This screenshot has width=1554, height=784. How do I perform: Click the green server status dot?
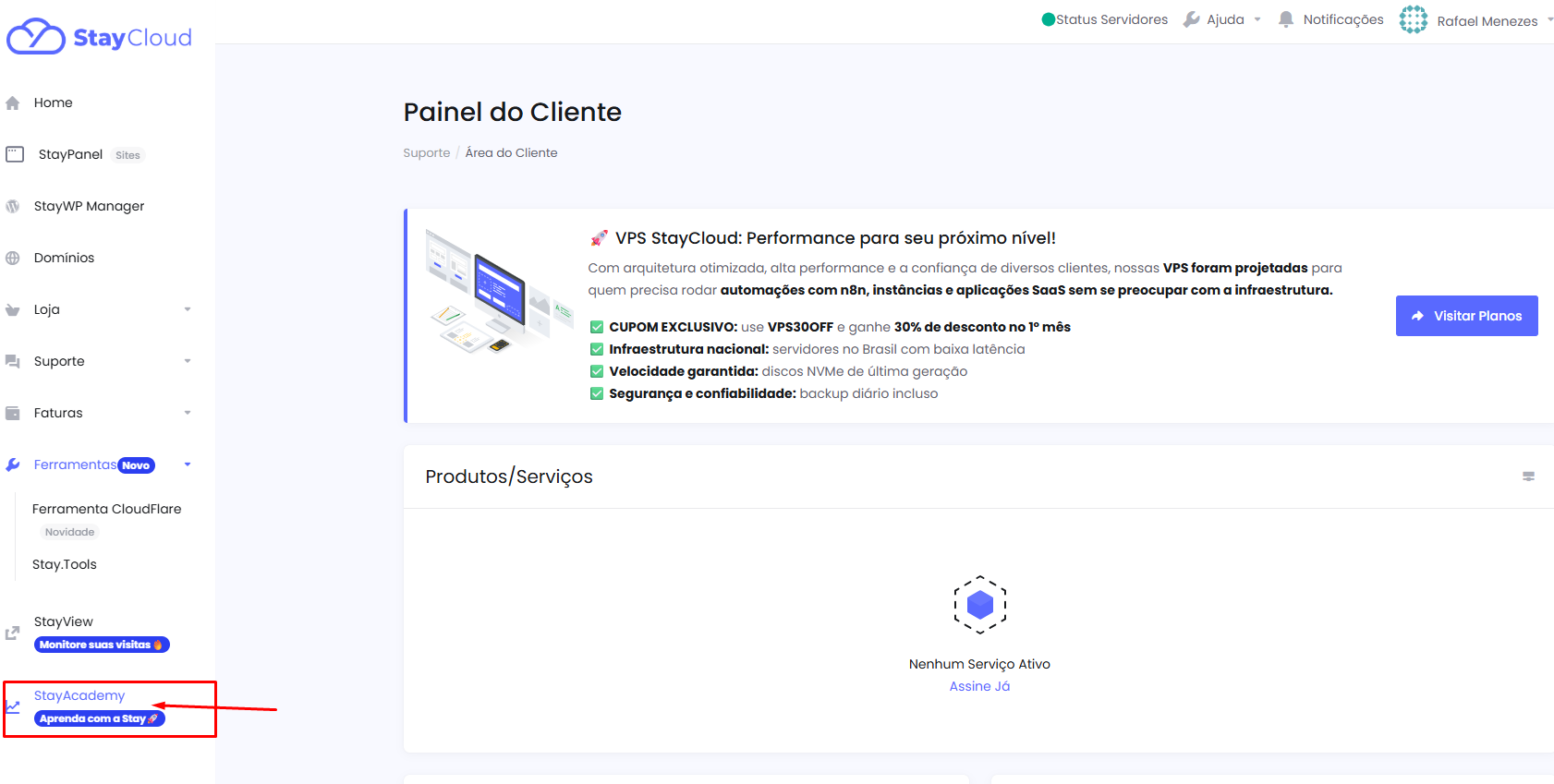coord(1048,19)
